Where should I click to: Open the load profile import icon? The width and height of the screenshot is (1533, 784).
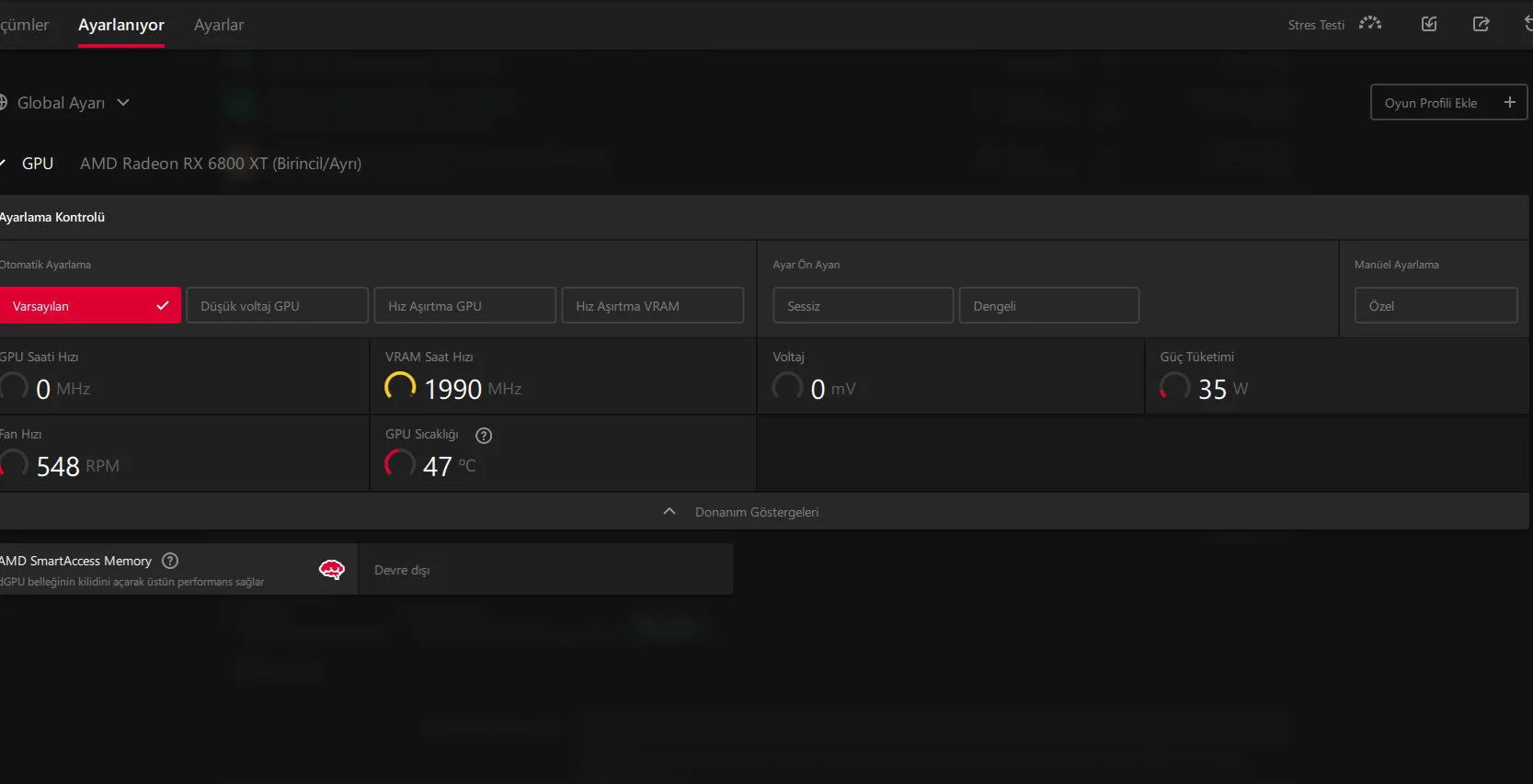1429,24
